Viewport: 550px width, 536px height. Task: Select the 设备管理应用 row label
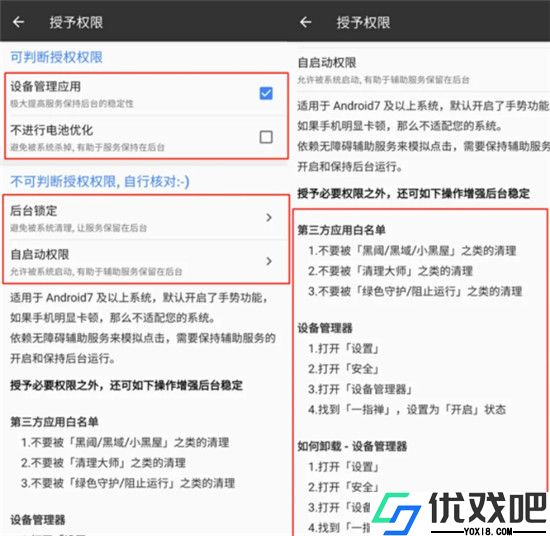[x=46, y=86]
